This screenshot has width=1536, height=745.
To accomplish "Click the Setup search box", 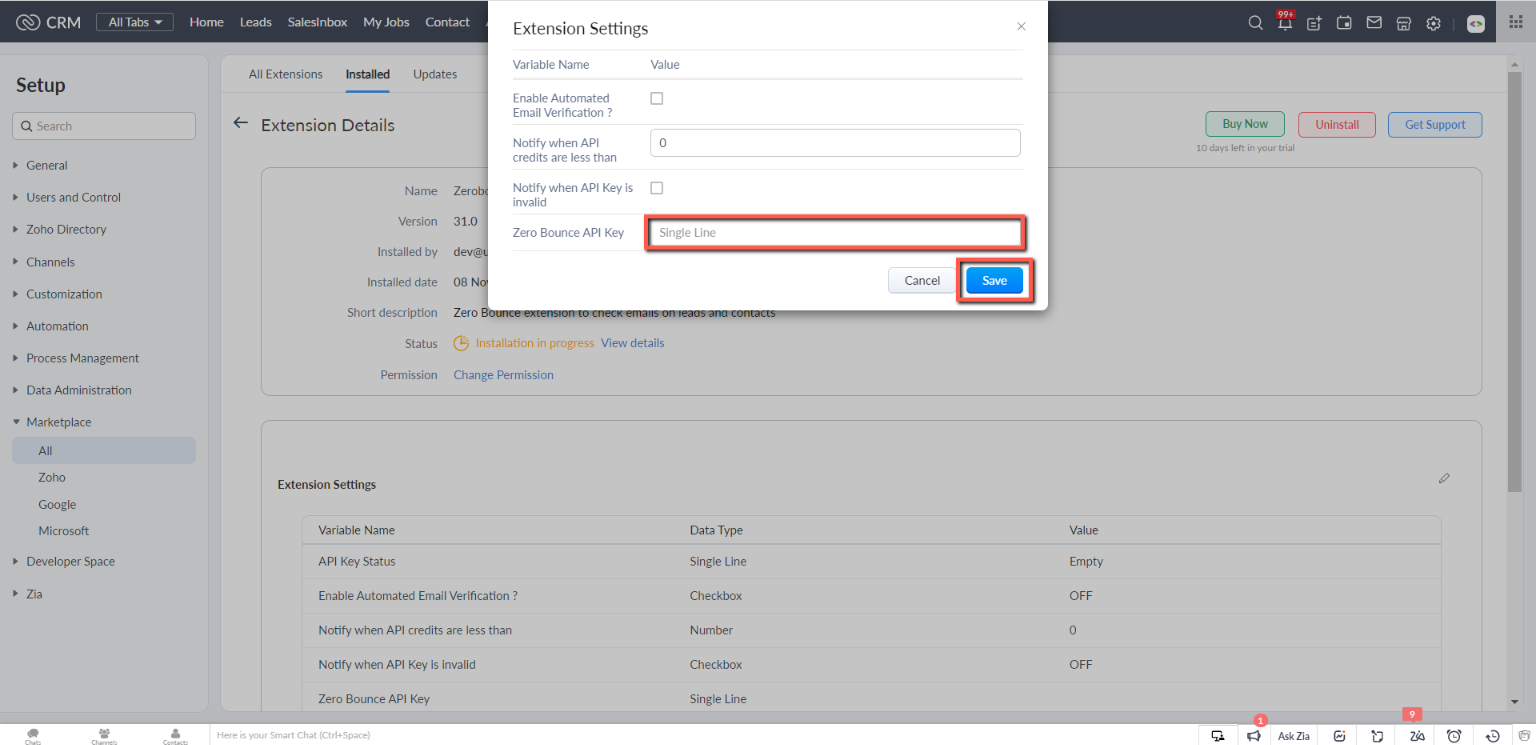I will [104, 126].
